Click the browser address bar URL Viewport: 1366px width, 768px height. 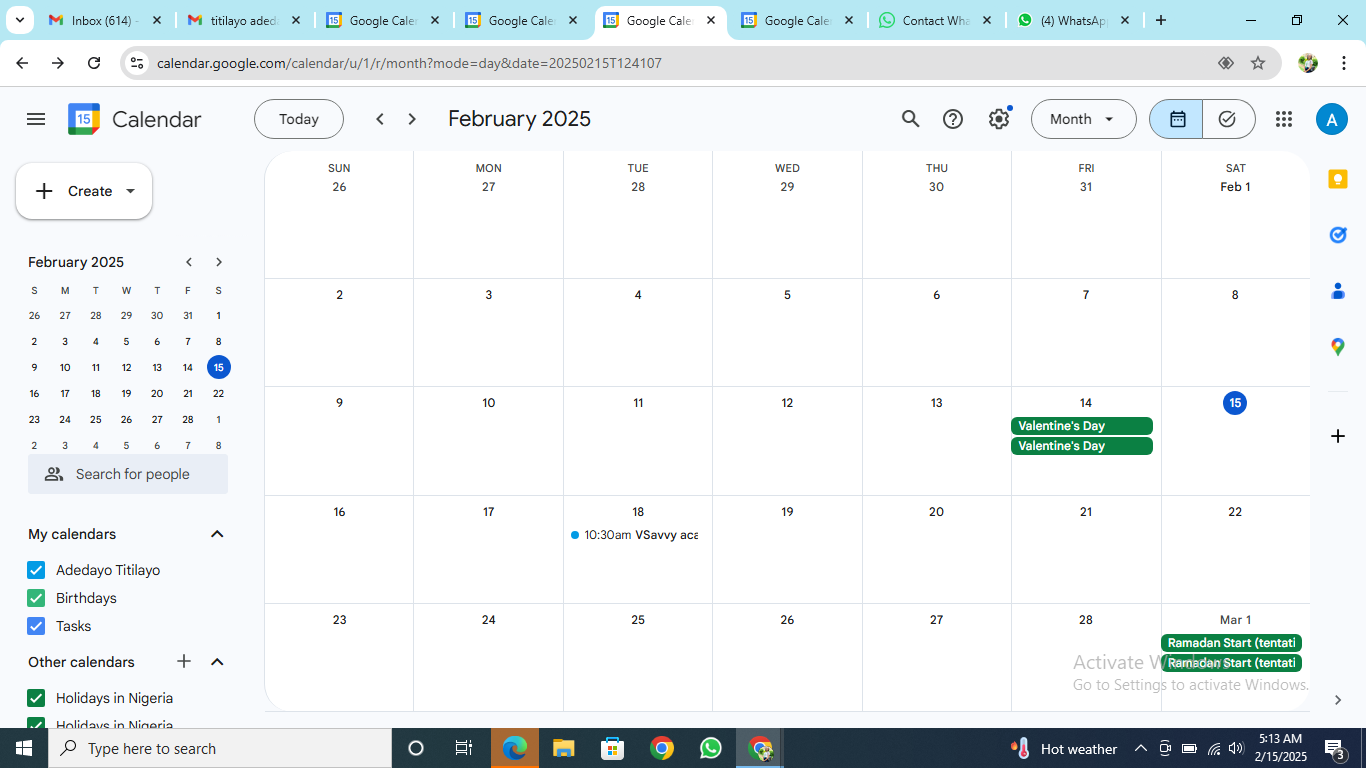click(409, 63)
